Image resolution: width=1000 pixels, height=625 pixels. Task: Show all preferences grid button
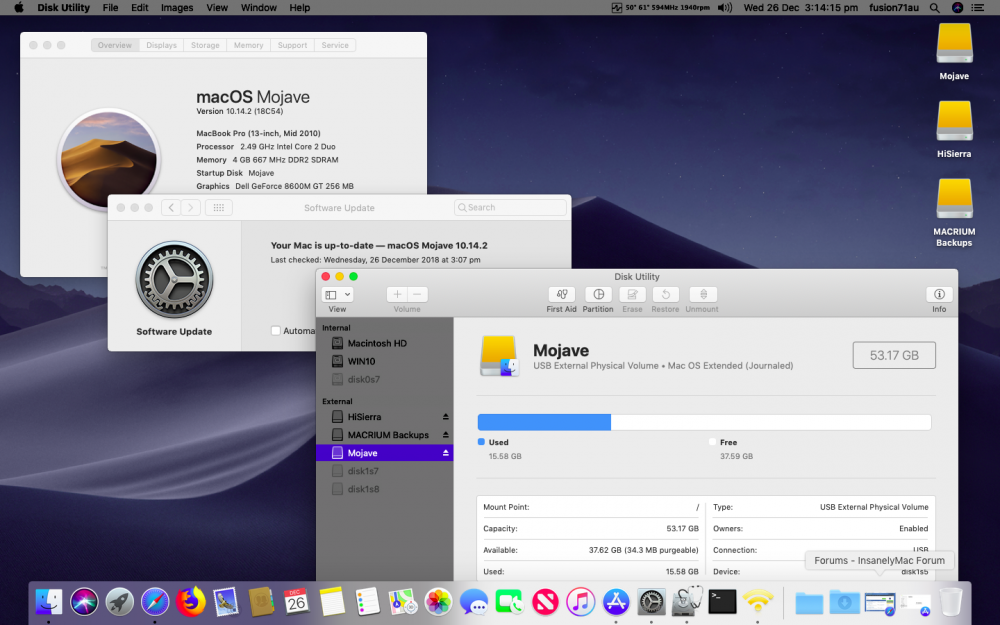219,207
